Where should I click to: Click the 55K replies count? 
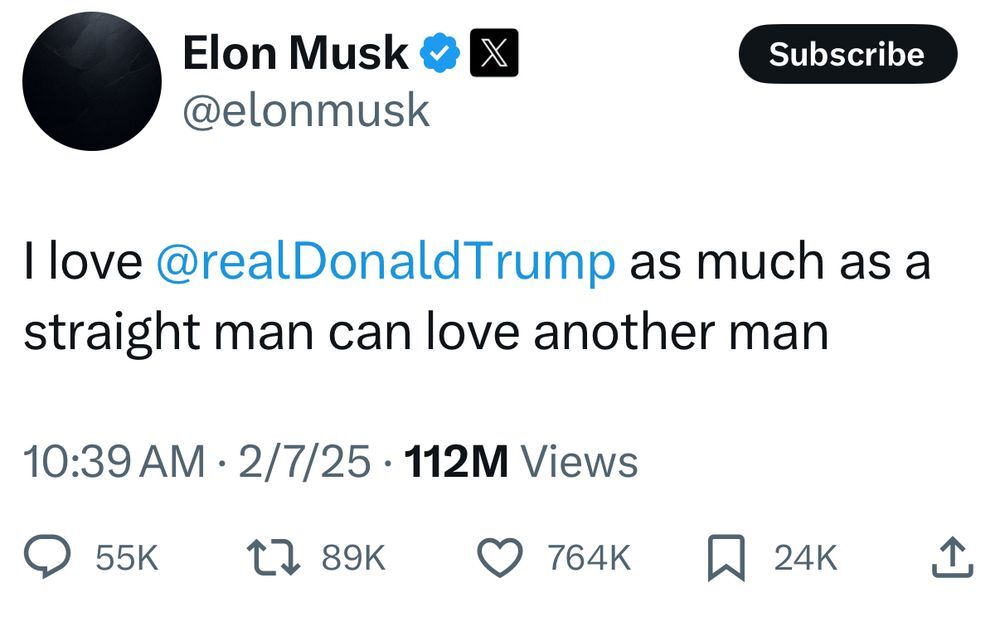pyautogui.click(x=126, y=558)
